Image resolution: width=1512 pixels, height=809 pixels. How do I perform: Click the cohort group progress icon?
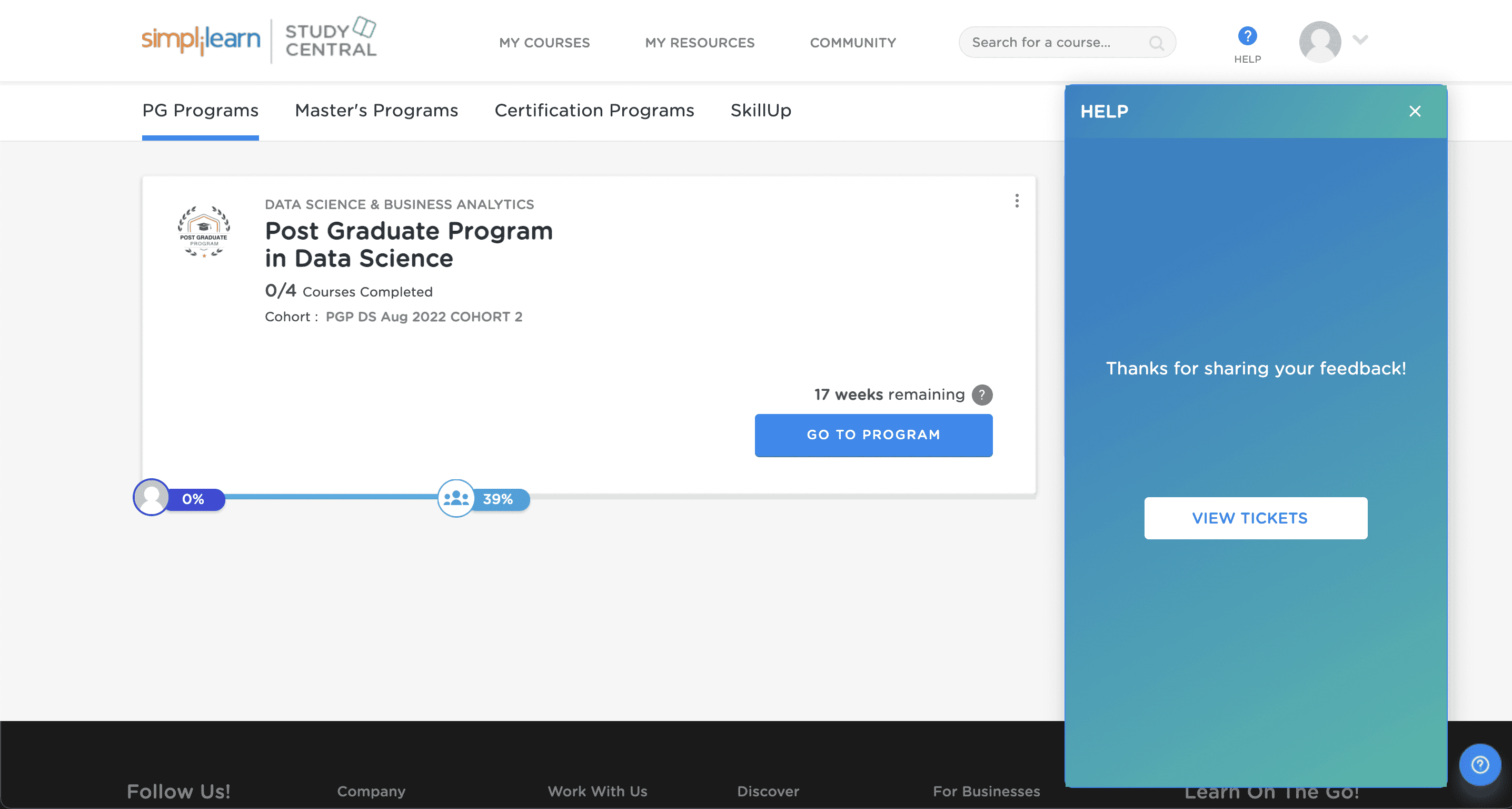coord(456,498)
